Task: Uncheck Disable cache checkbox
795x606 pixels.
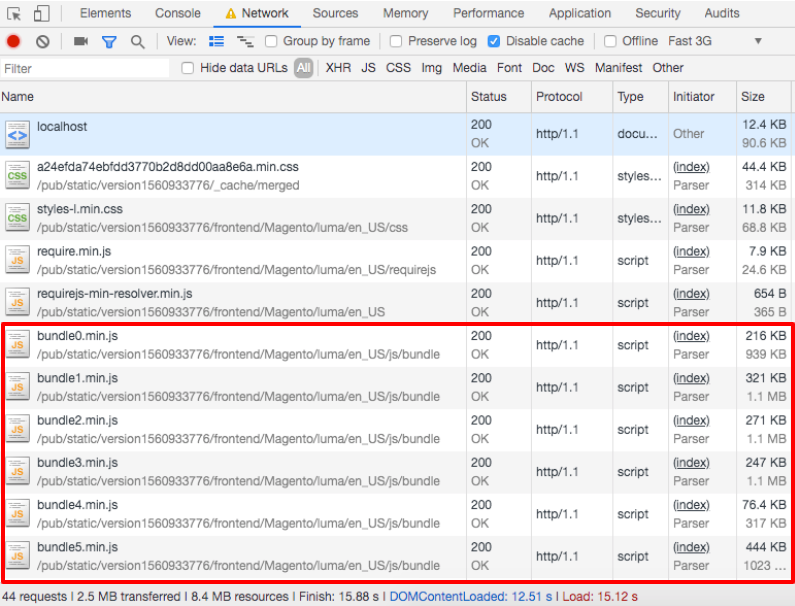Action: coord(494,41)
